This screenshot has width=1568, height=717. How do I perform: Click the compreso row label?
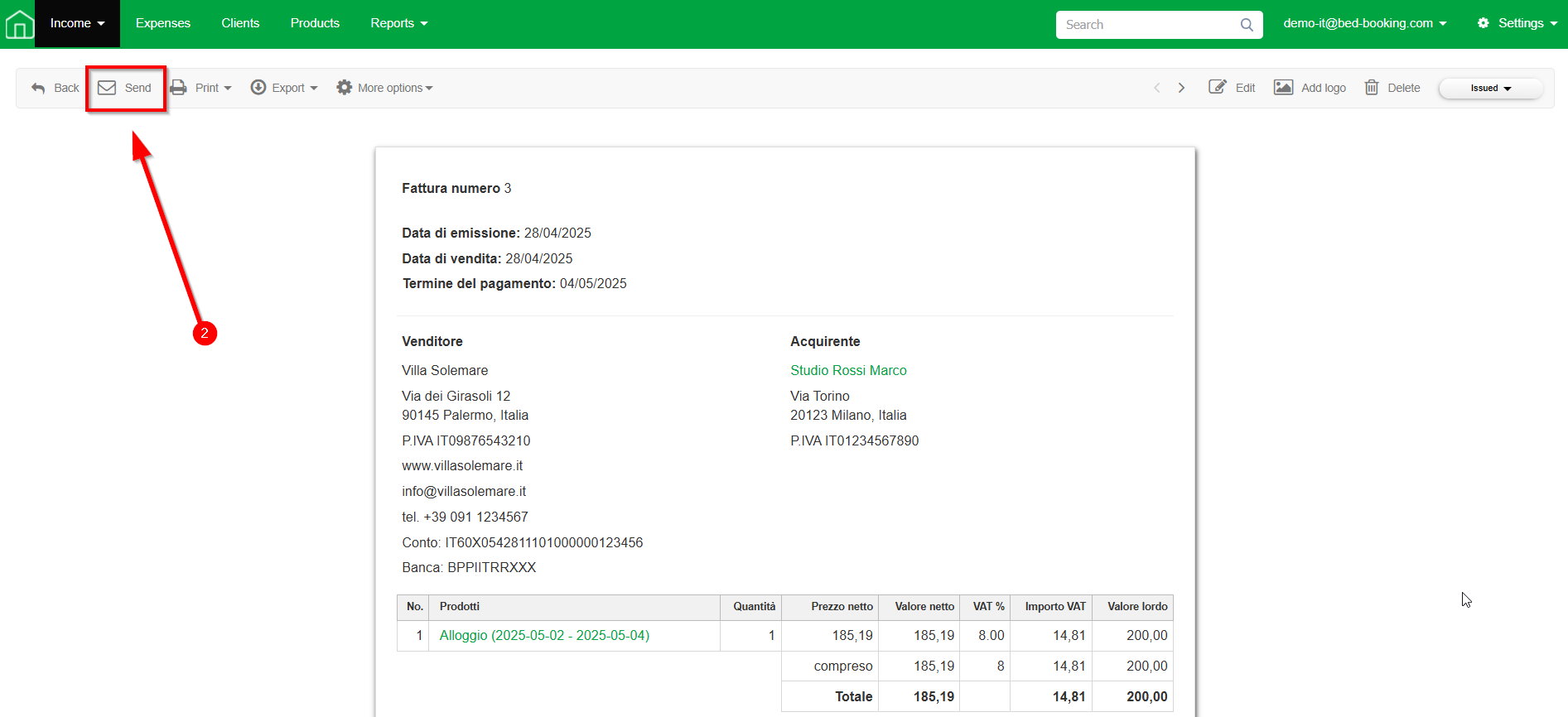843,666
